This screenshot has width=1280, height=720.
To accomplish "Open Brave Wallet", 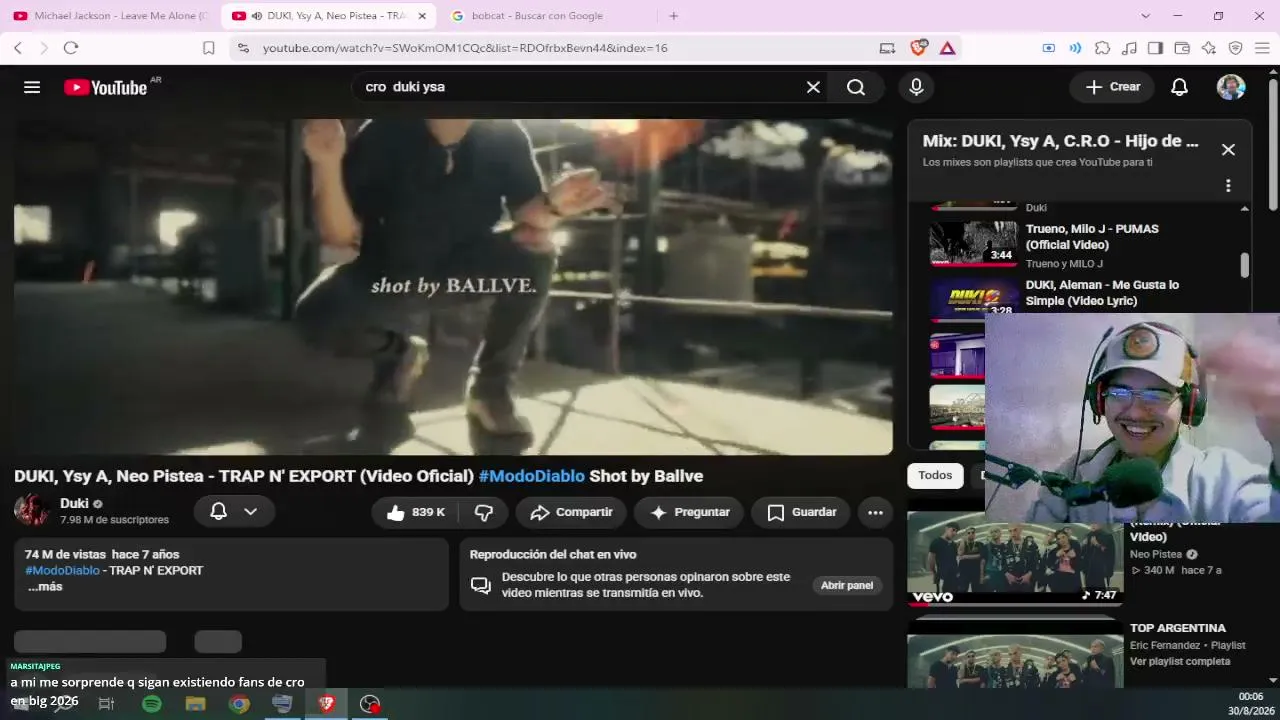I will 1182,48.
